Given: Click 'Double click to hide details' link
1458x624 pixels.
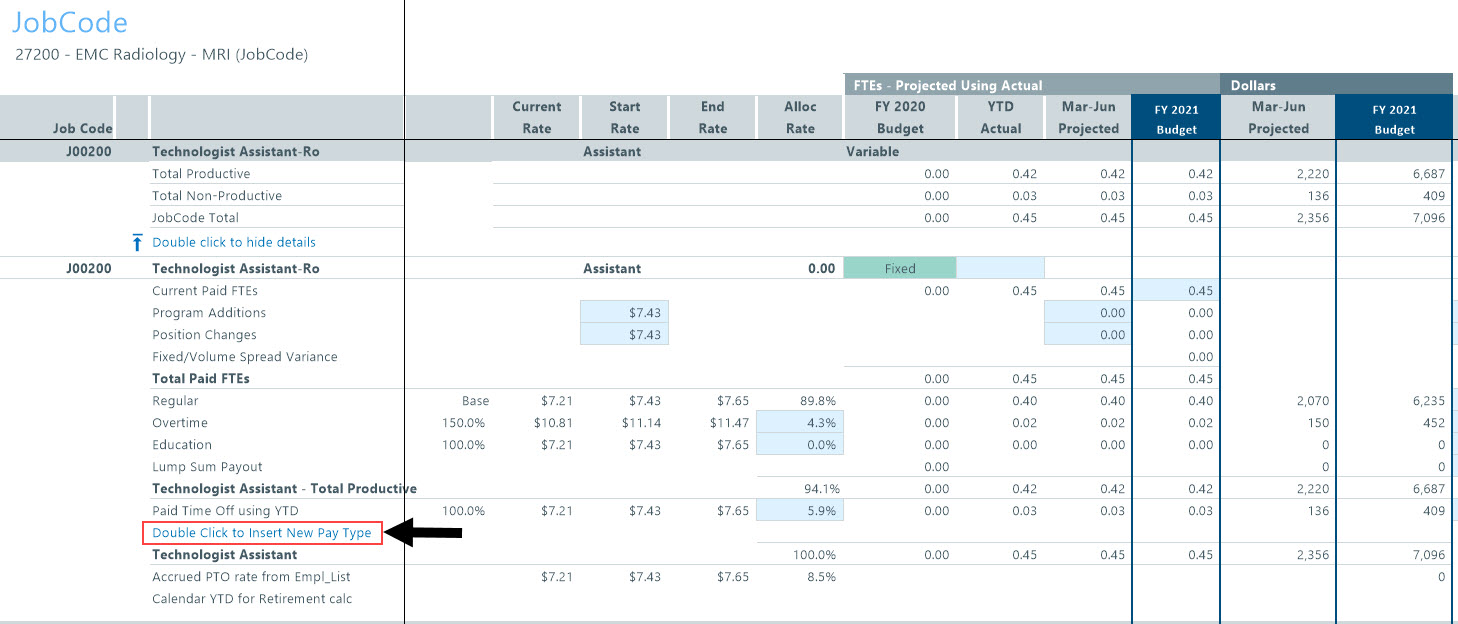Looking at the screenshot, I should point(233,242).
